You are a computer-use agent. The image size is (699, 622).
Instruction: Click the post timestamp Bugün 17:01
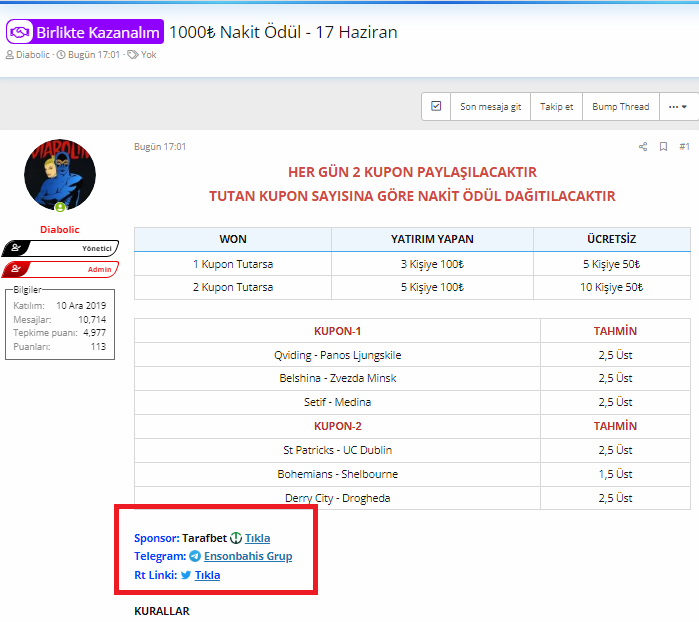pos(160,147)
